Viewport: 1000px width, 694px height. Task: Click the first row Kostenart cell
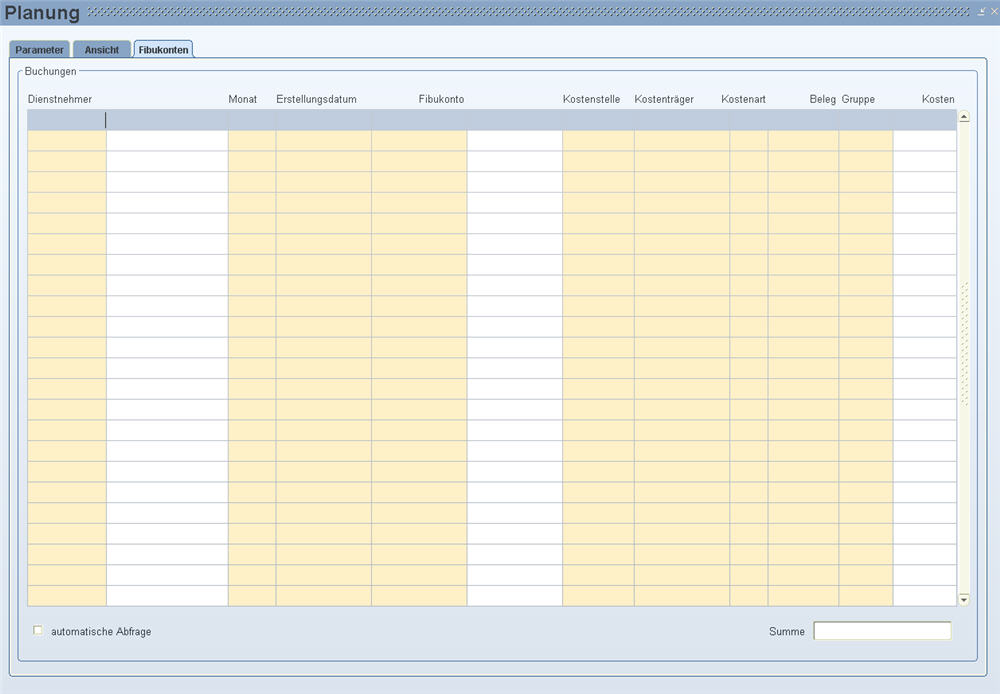click(x=748, y=120)
